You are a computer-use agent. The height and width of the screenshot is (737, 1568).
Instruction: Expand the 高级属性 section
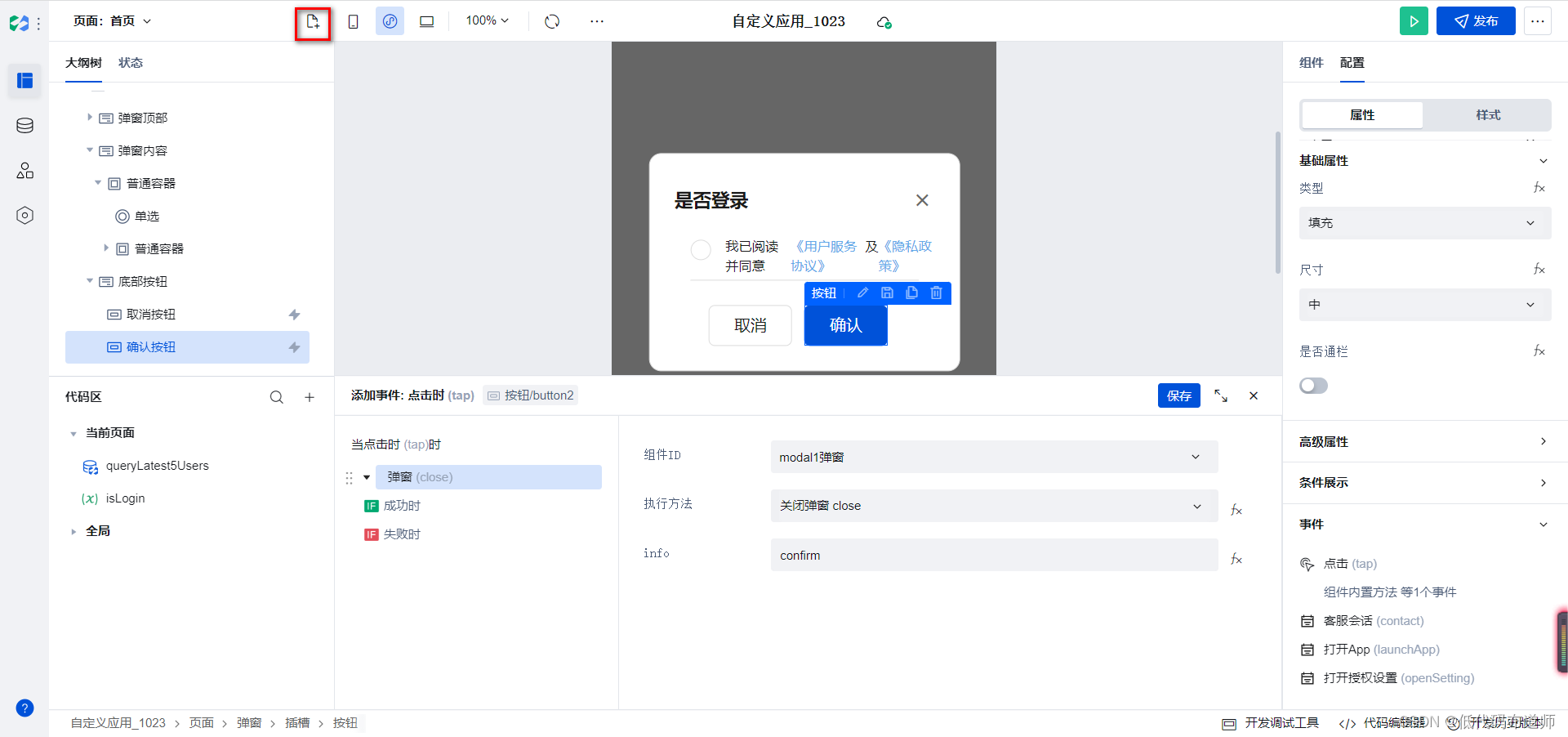tap(1424, 442)
